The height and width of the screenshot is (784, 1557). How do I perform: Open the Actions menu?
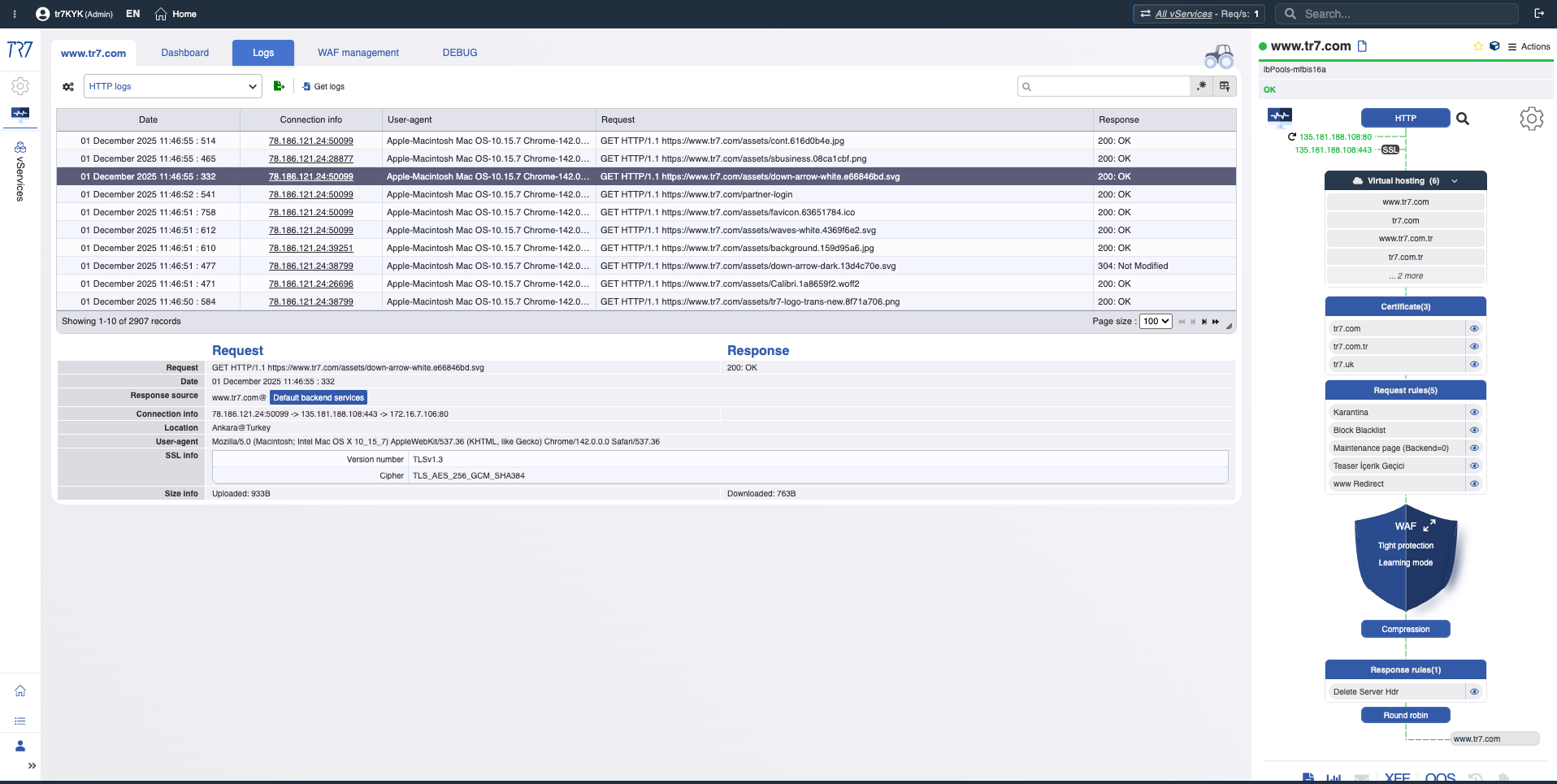1529,46
